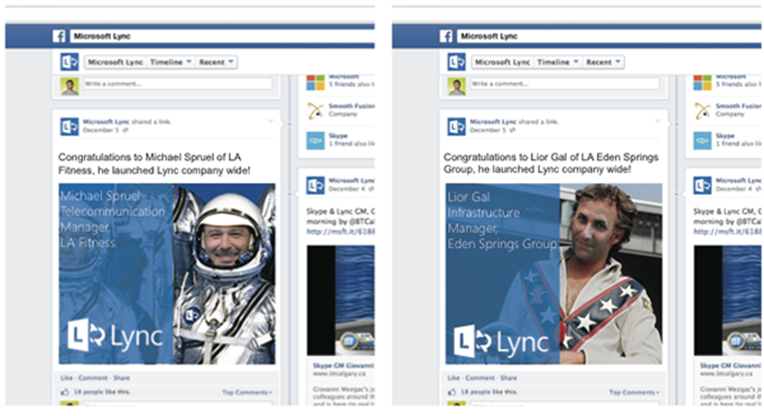Click Skype page name, Lior Gal screenshot
The height and width of the screenshot is (416, 764).
pos(725,135)
